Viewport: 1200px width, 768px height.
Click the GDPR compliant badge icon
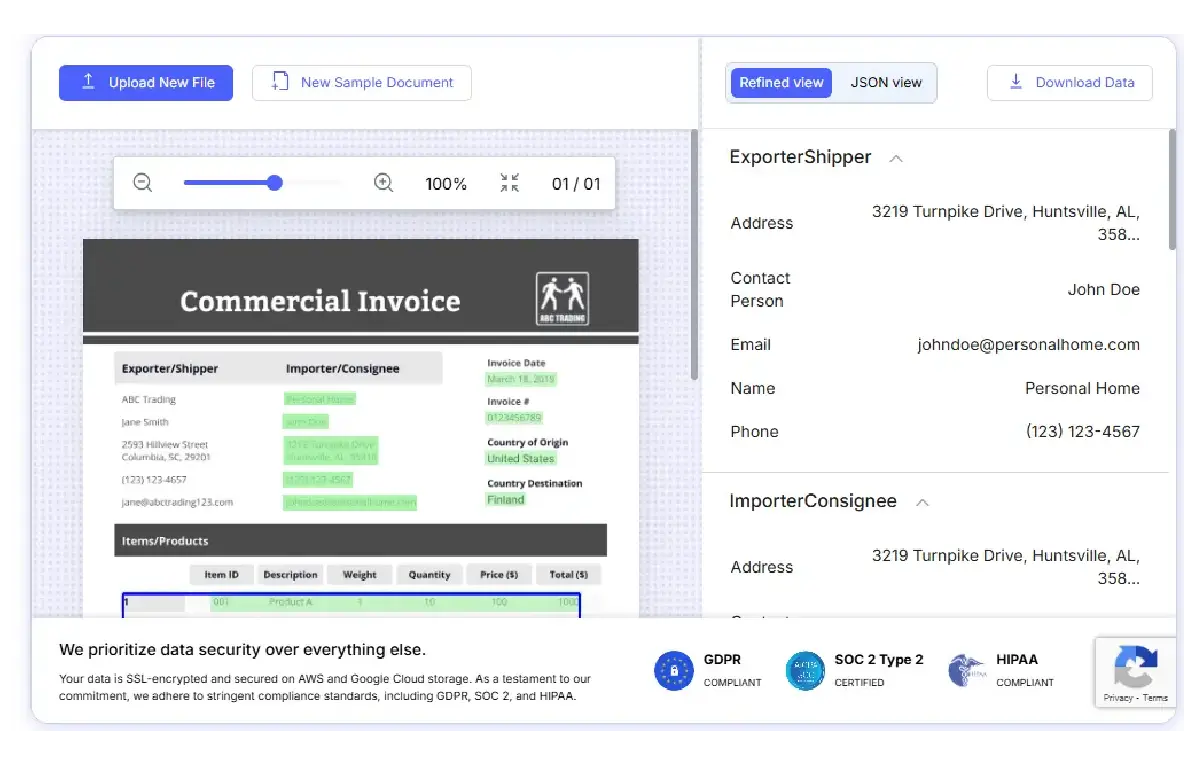[x=674, y=670]
